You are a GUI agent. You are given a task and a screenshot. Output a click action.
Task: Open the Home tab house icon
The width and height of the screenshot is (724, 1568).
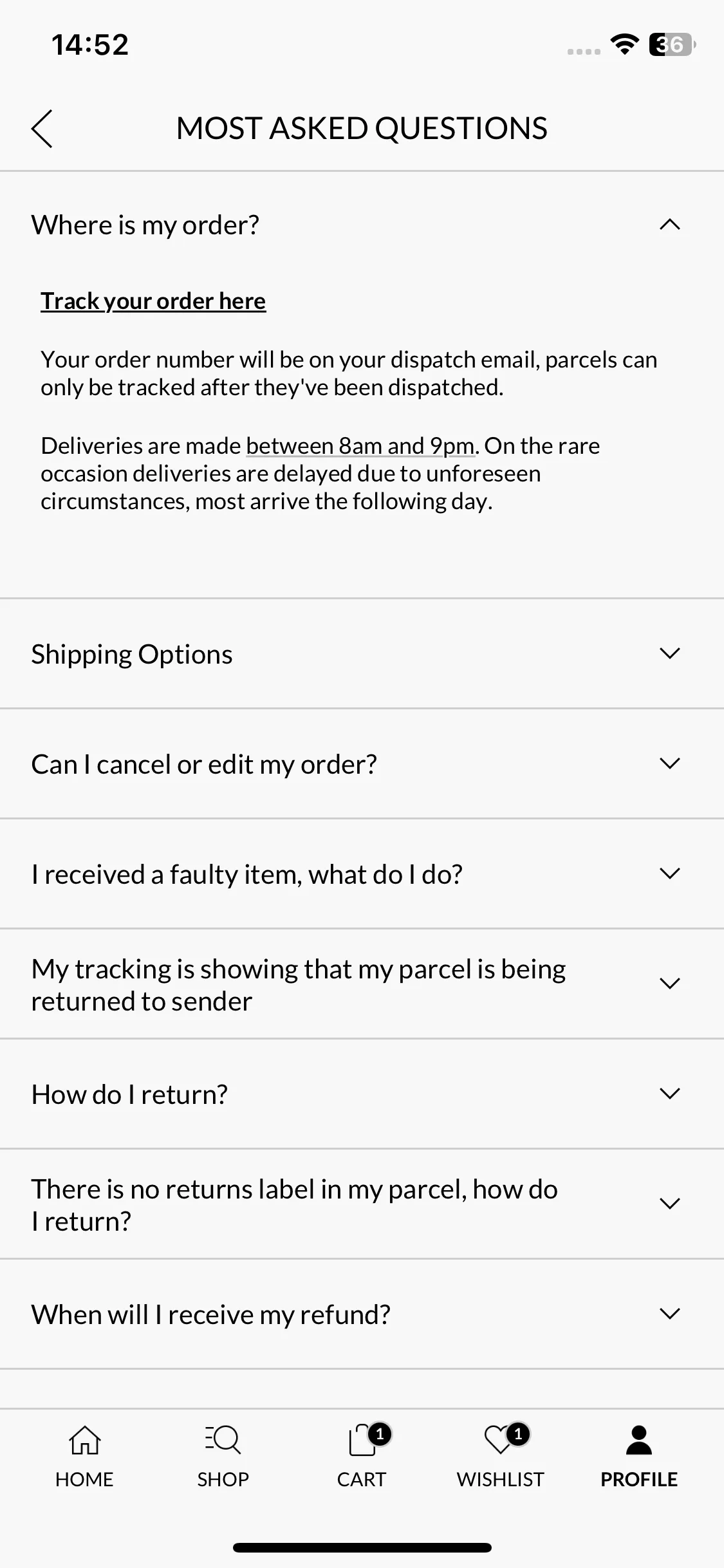point(84,1441)
